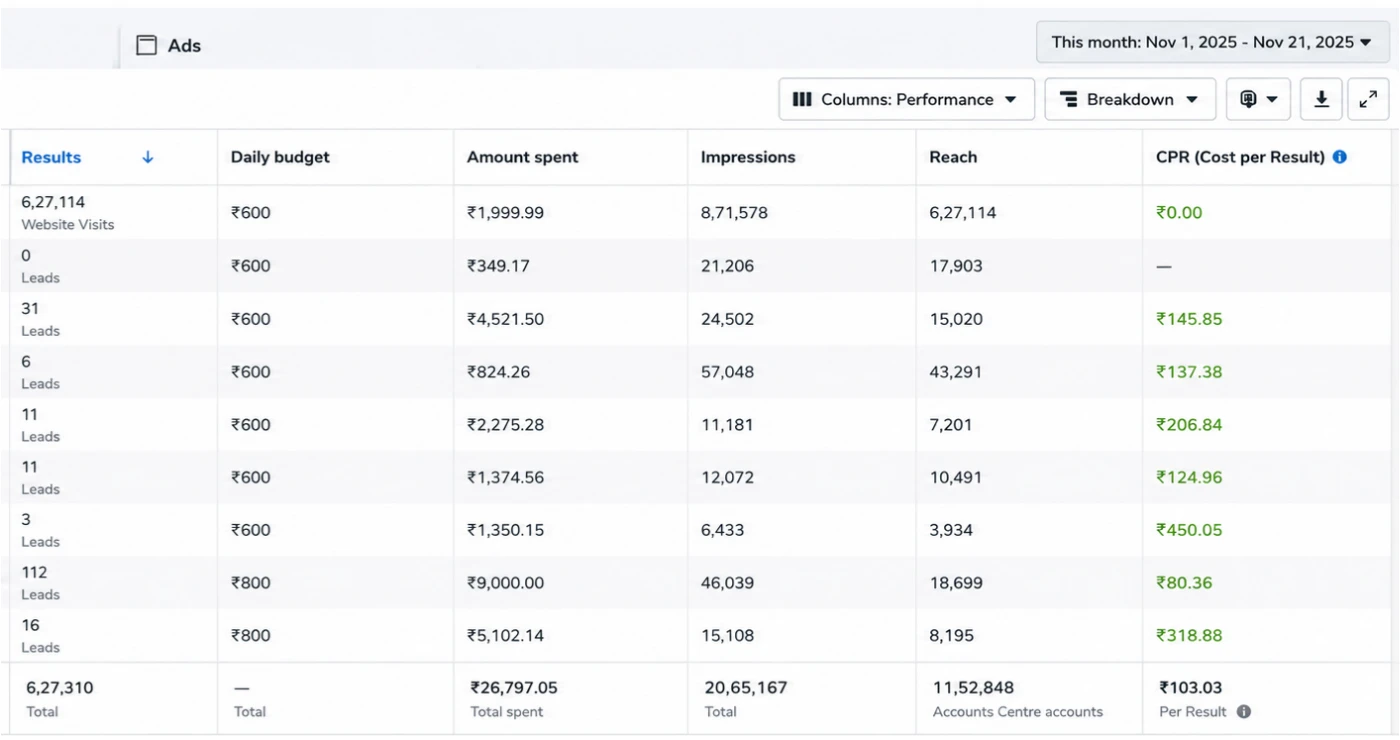Click the Daily budget column header
The image size is (1400, 740).
pyautogui.click(x=280, y=157)
